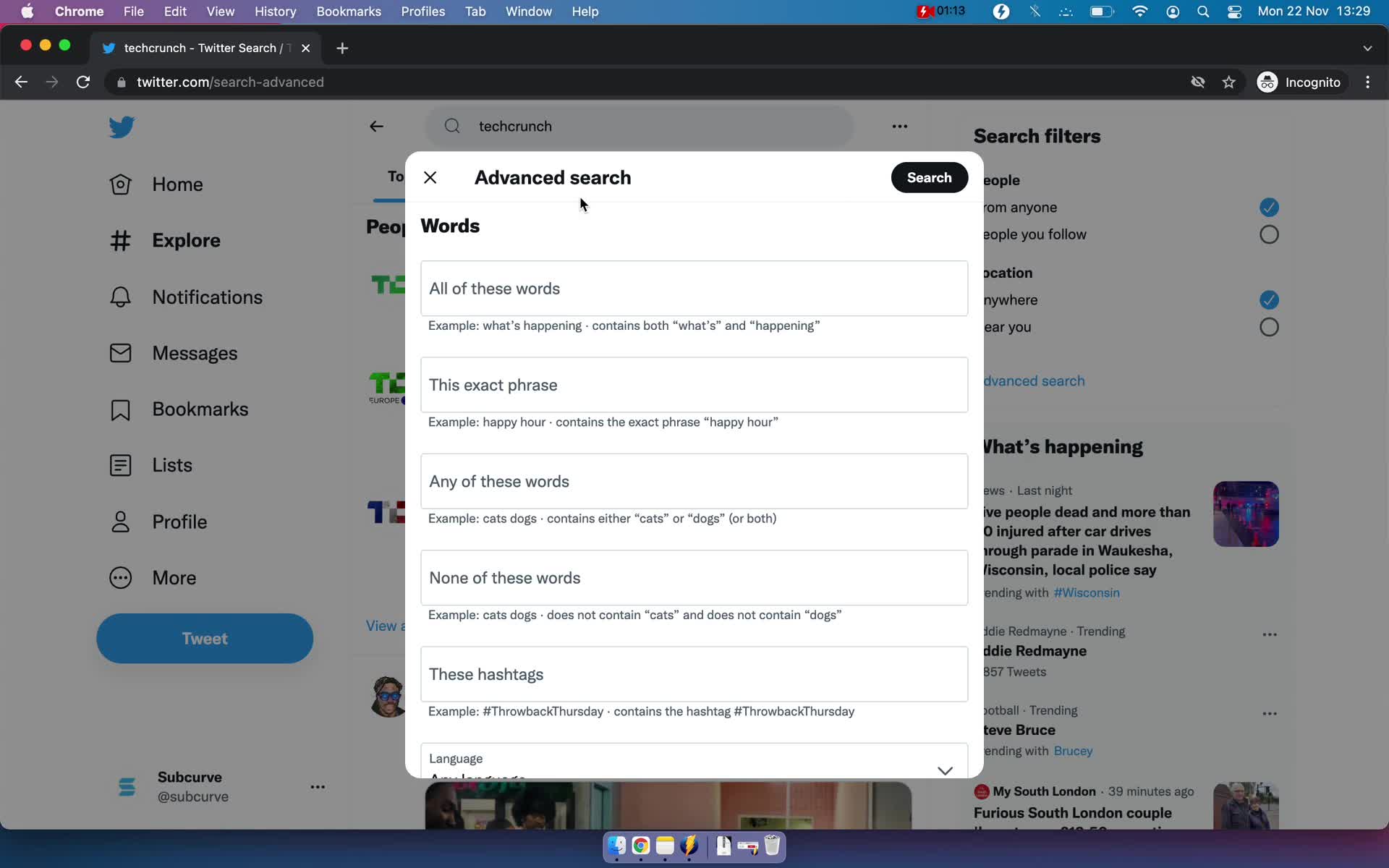The image size is (1389, 868).
Task: Click the Bookmarks icon in sidebar
Action: point(121,409)
